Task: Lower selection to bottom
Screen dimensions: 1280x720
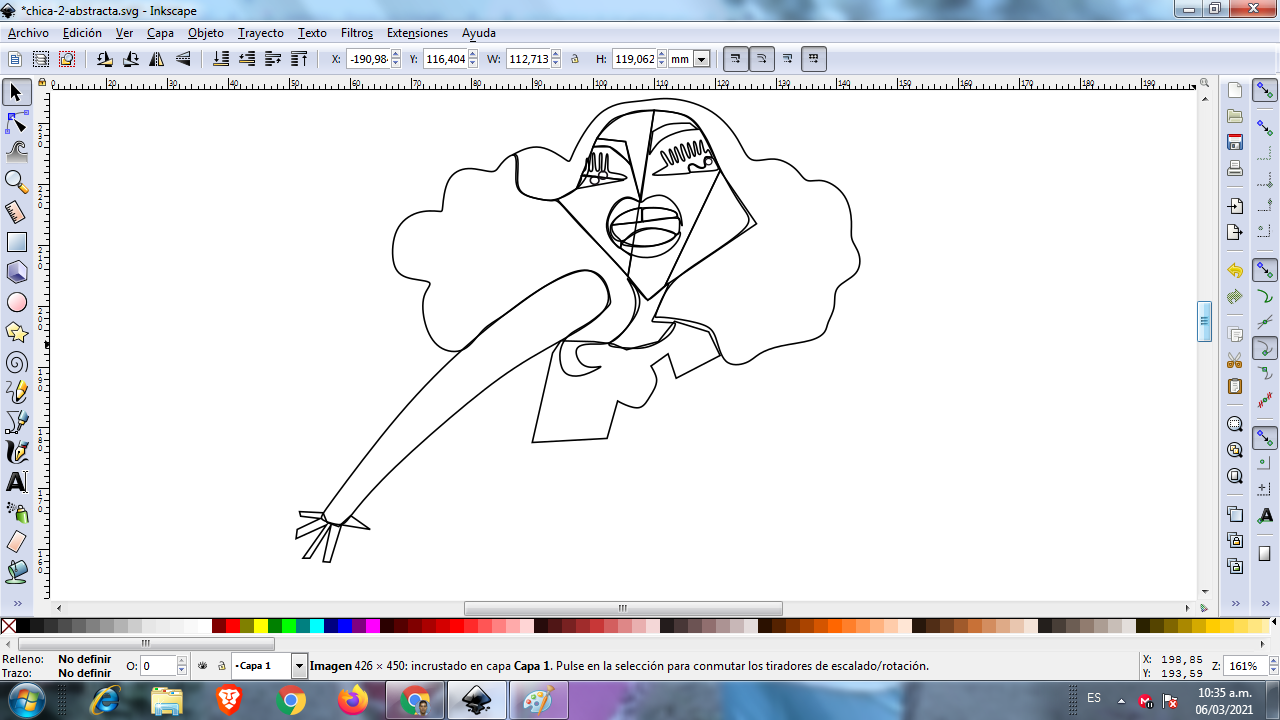Action: pyautogui.click(x=221, y=59)
